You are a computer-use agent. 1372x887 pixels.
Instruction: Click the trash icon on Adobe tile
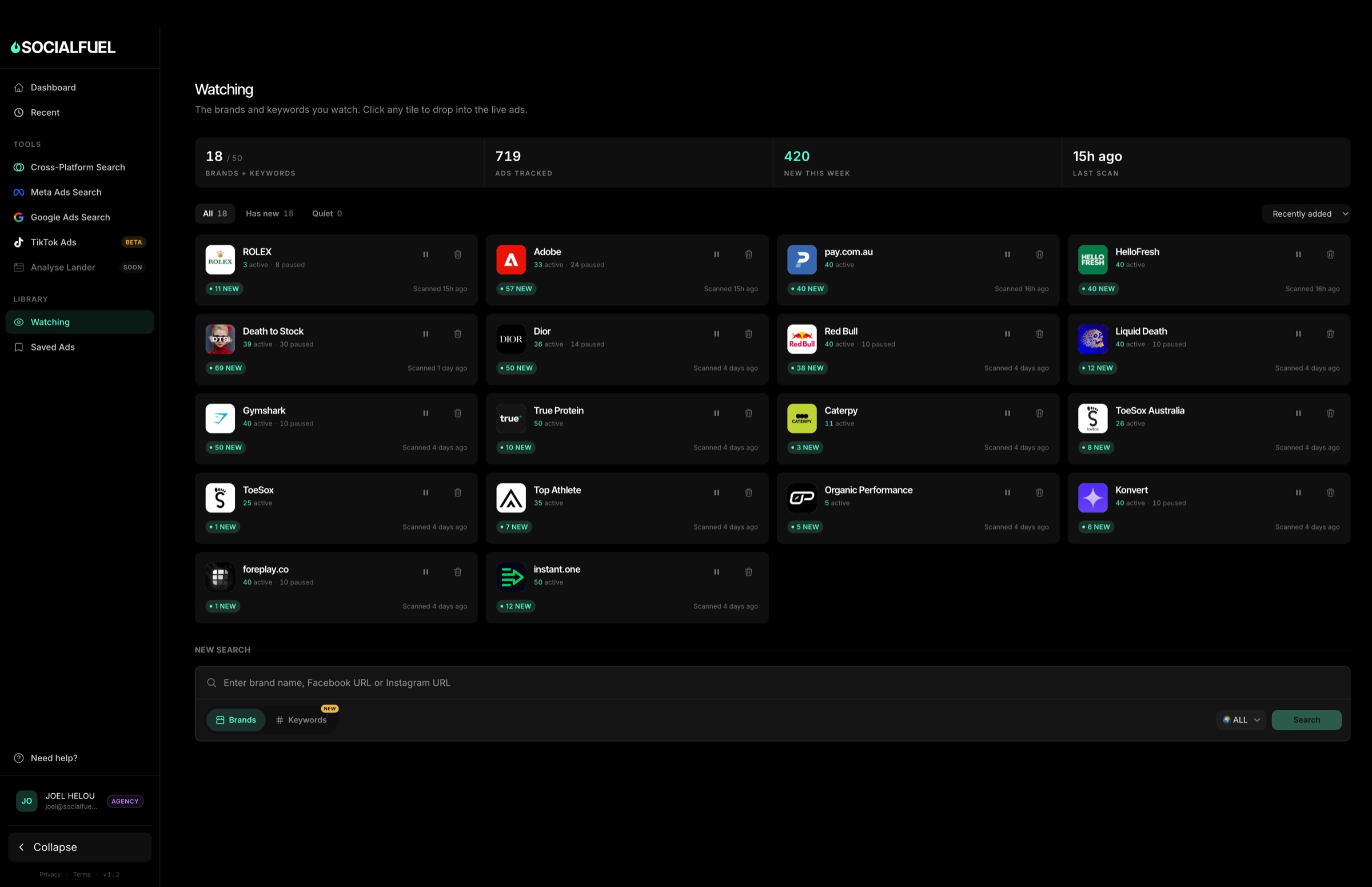tap(748, 254)
